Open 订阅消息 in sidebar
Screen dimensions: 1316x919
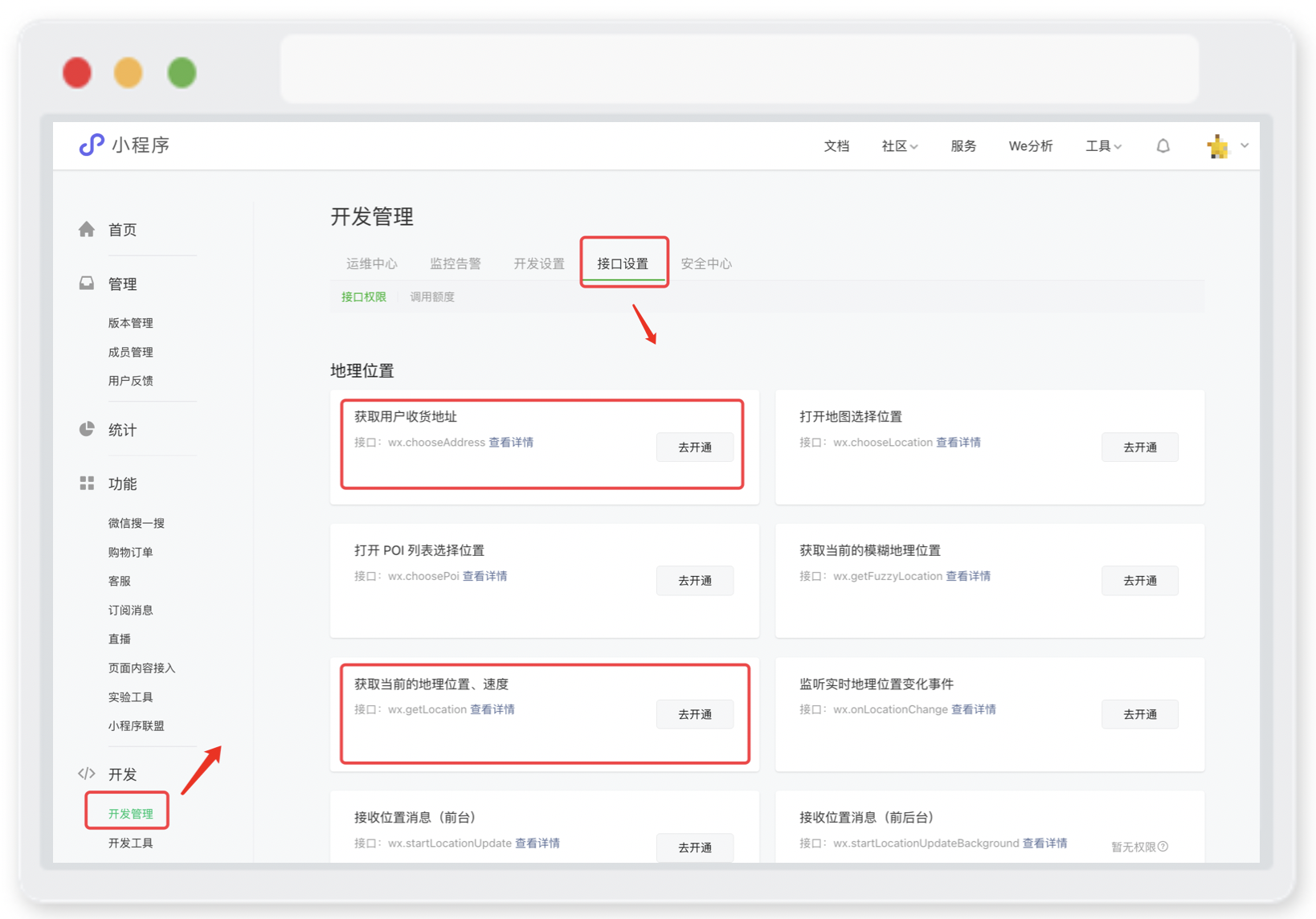130,610
